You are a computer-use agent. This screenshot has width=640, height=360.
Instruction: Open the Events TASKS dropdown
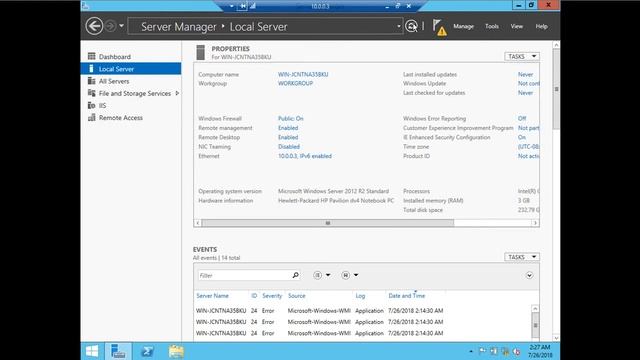pos(522,257)
